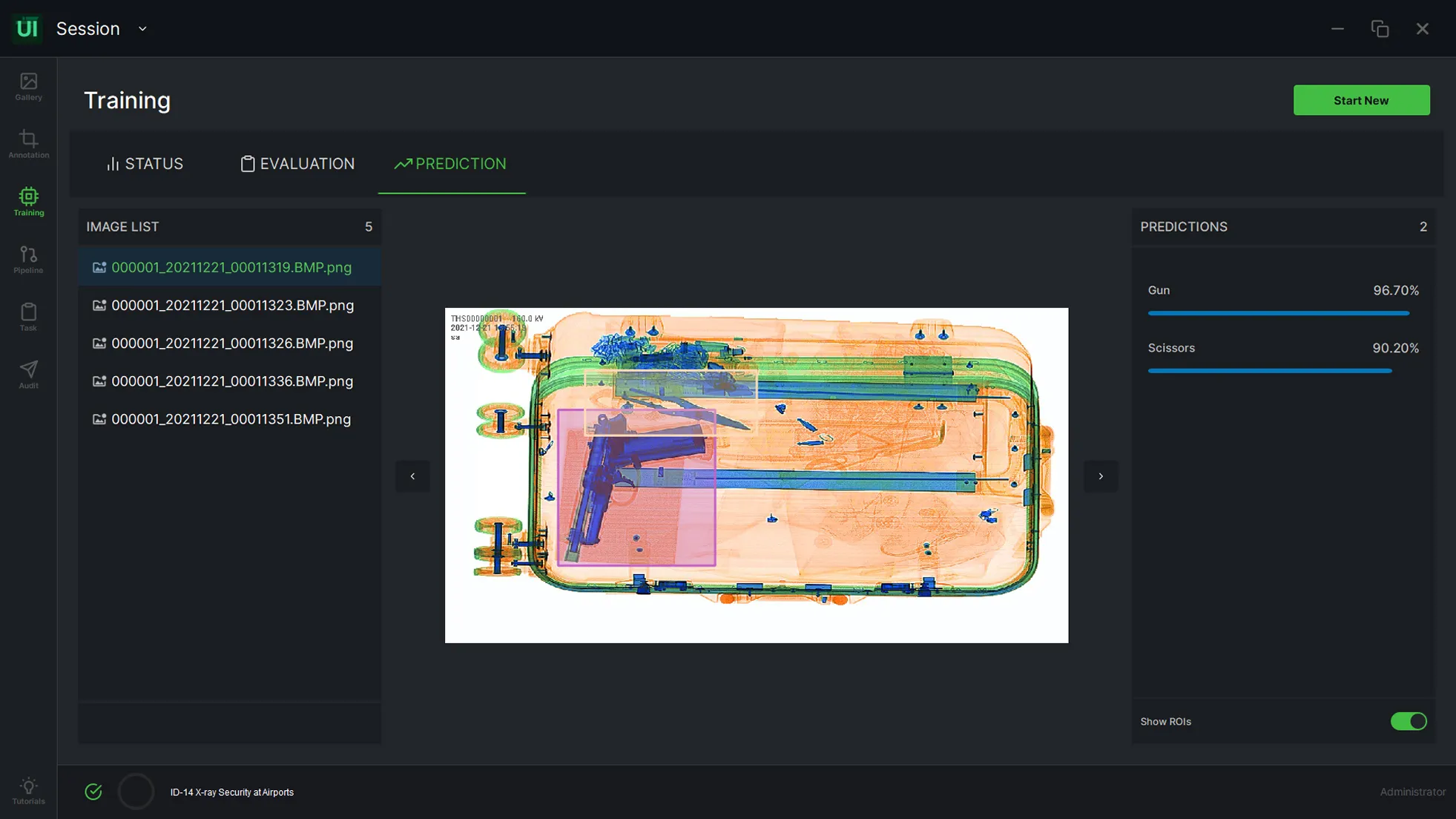This screenshot has width=1456, height=819.
Task: Open the Task section in sidebar
Action: (x=28, y=317)
